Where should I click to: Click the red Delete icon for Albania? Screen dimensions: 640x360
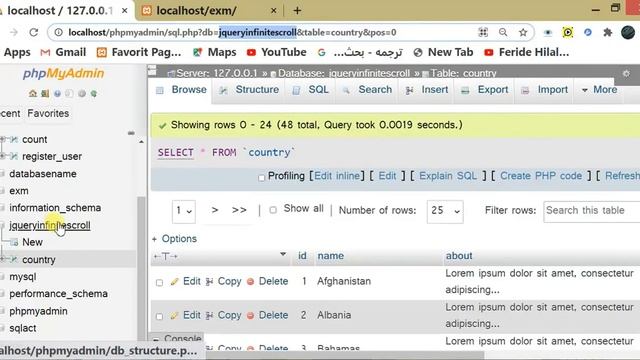pyautogui.click(x=251, y=315)
